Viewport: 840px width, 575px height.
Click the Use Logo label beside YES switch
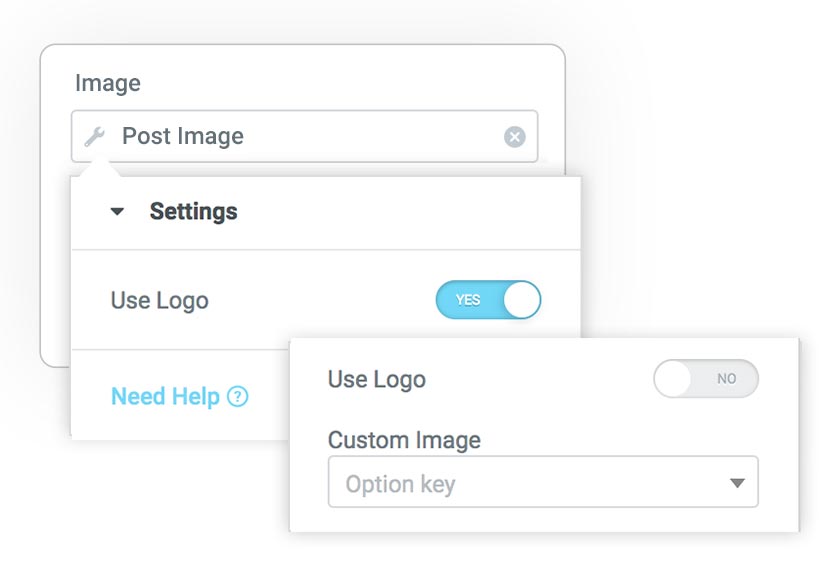pos(160,301)
